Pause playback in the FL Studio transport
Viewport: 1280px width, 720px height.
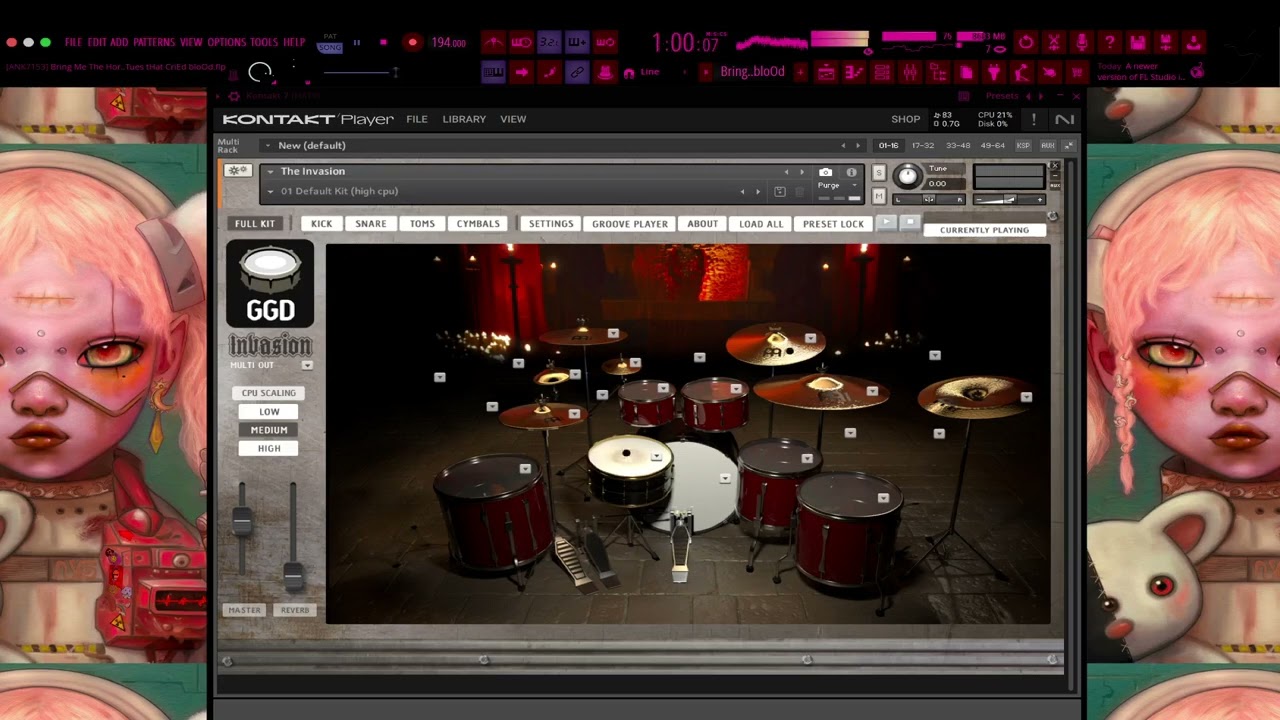pyautogui.click(x=357, y=42)
